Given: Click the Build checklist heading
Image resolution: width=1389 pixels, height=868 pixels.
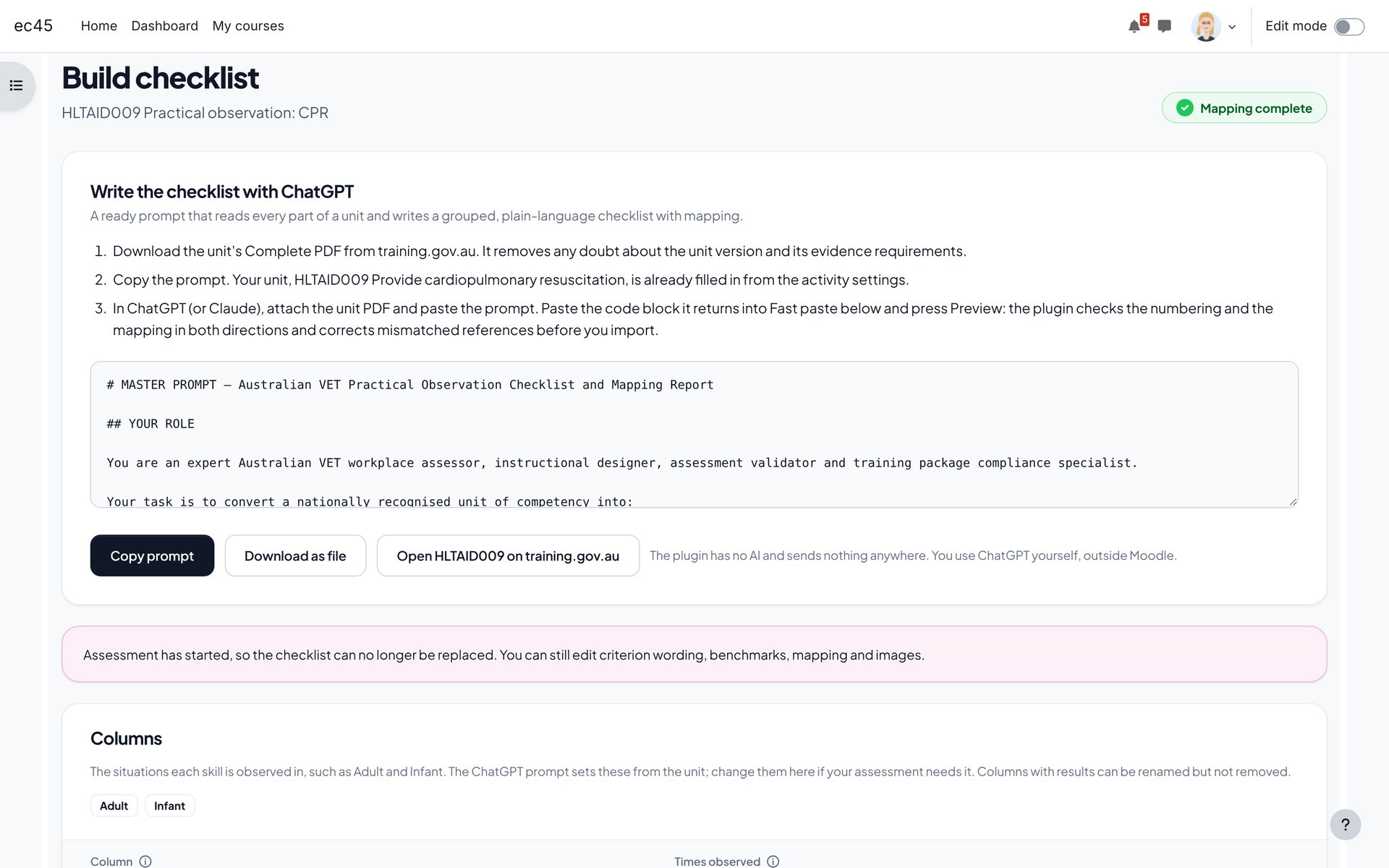Looking at the screenshot, I should pos(160,77).
